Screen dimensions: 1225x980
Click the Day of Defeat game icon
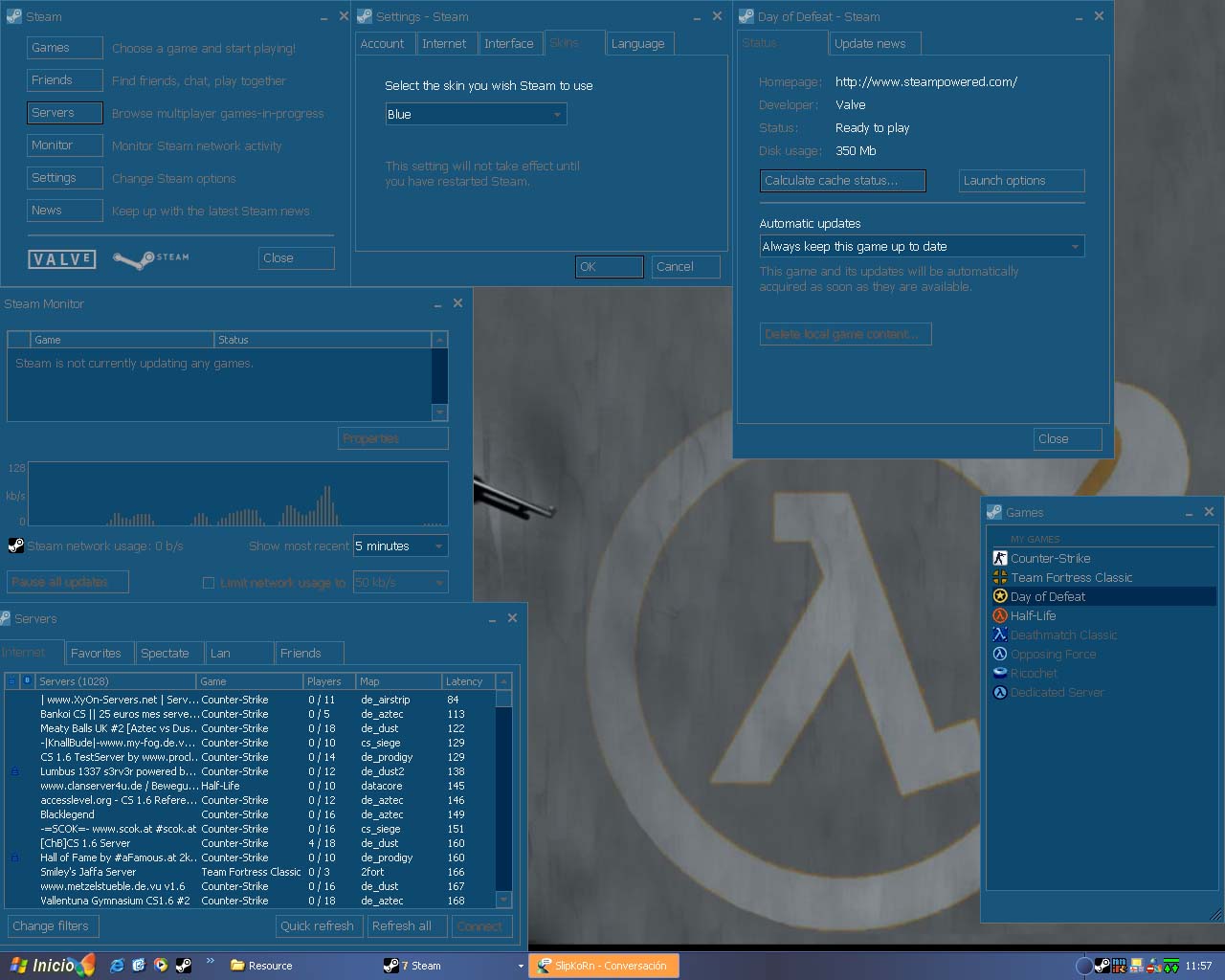tap(1000, 596)
